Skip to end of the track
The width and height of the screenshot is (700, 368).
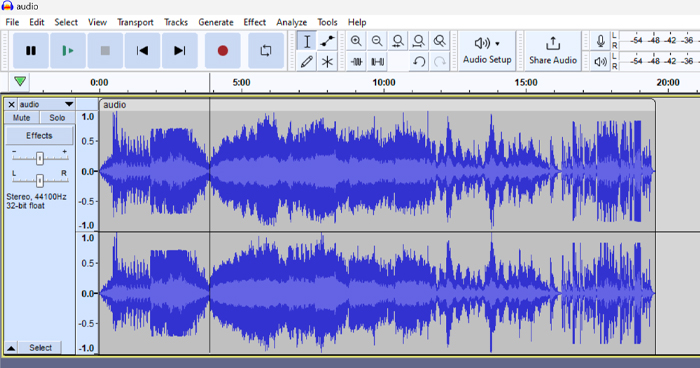(x=179, y=50)
